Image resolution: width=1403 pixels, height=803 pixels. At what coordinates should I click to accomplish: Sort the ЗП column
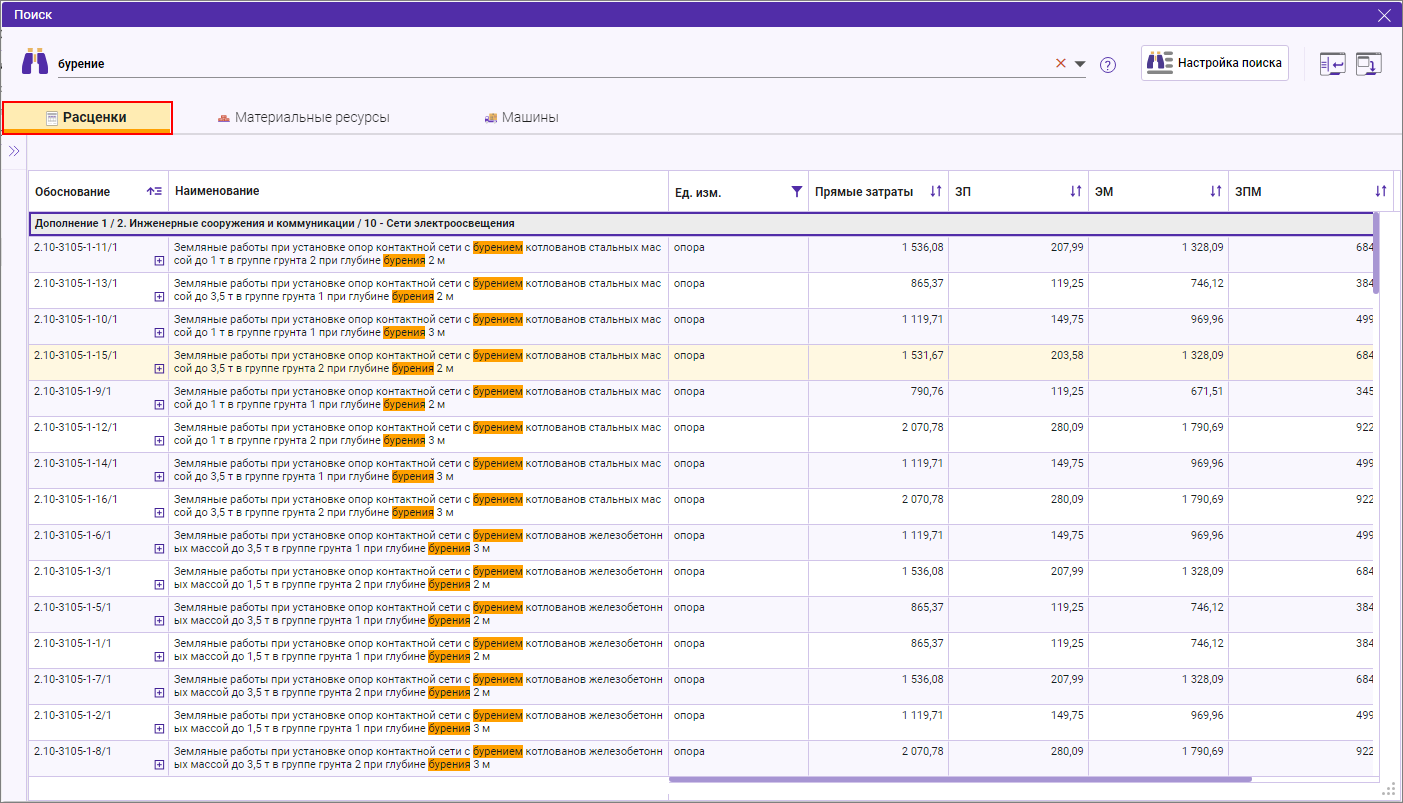coord(1076,191)
